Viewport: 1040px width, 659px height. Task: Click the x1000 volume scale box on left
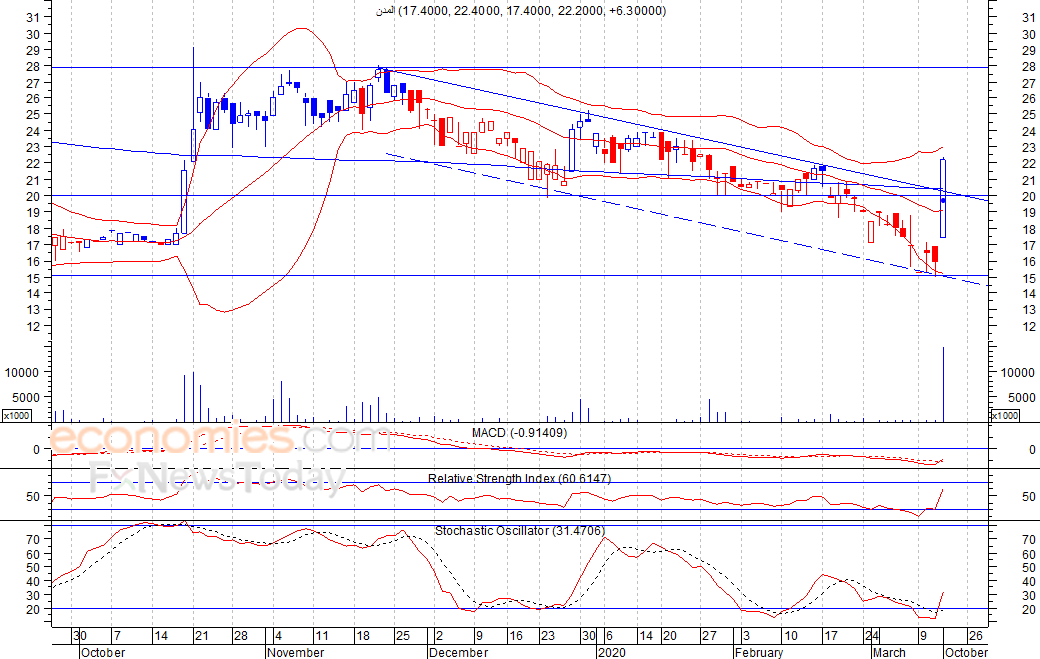click(x=16, y=415)
